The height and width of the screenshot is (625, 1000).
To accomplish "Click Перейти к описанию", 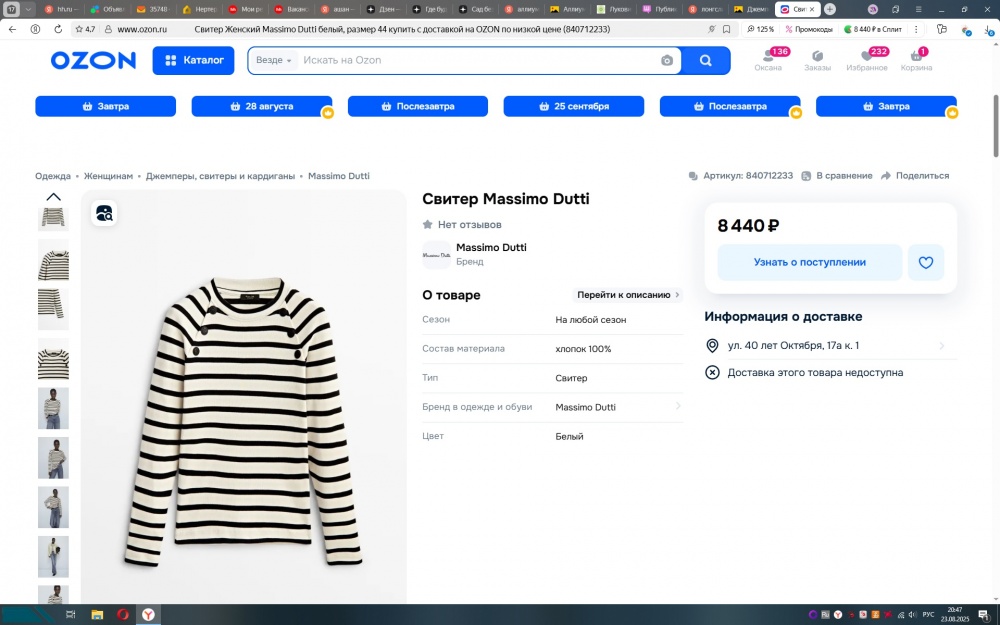I will click(x=628, y=295).
